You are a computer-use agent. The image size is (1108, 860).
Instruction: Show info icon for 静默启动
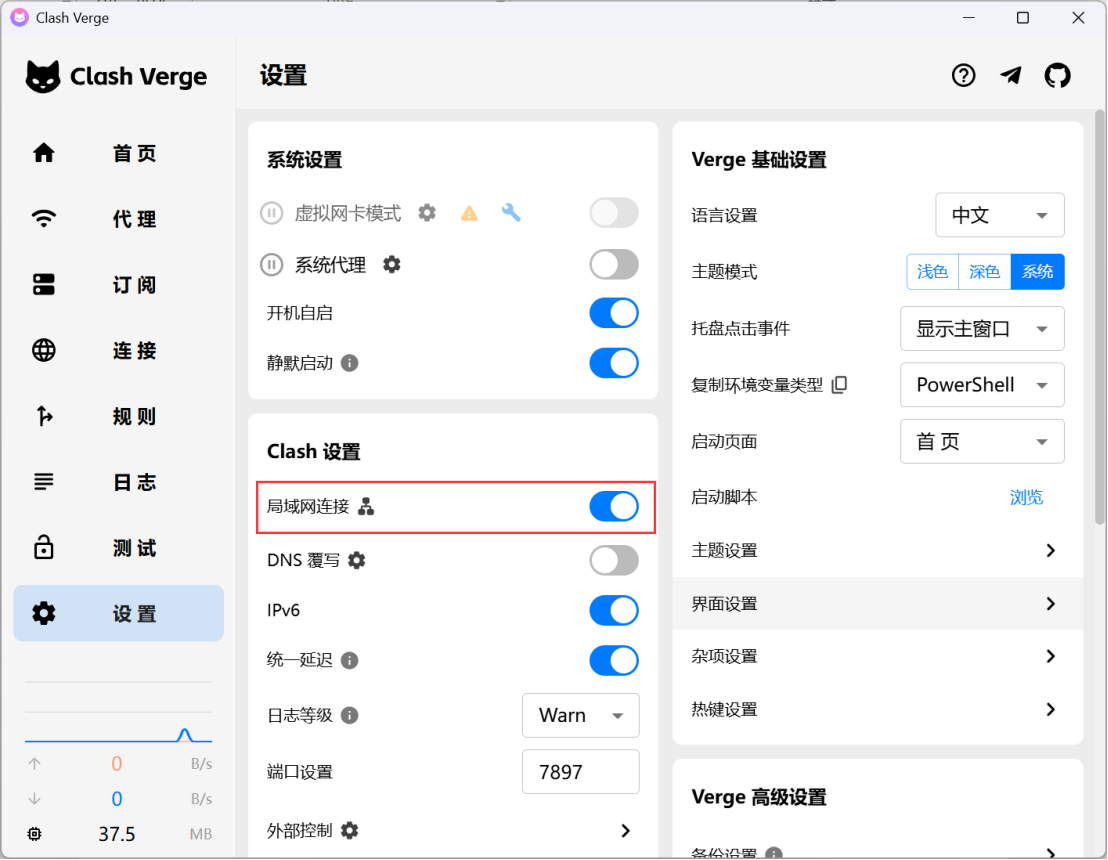[350, 363]
